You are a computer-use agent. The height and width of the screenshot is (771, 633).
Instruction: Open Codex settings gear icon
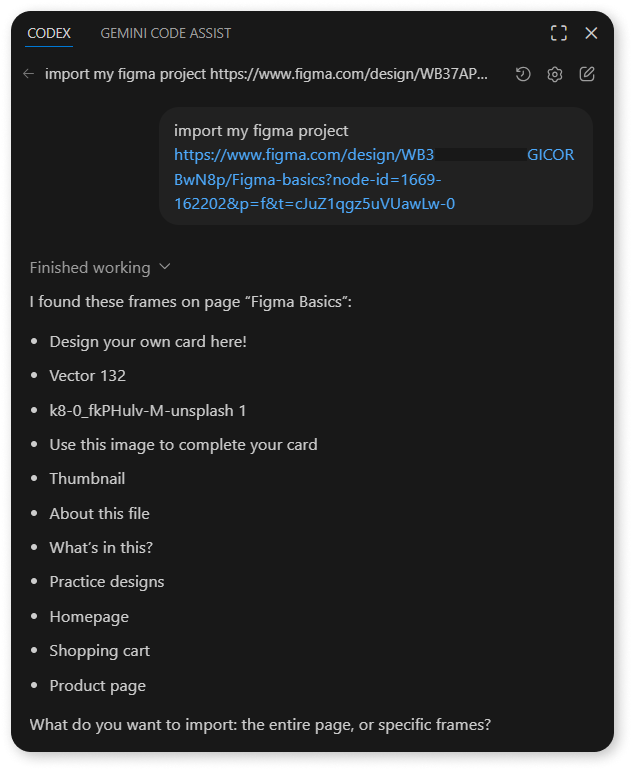[x=555, y=74]
